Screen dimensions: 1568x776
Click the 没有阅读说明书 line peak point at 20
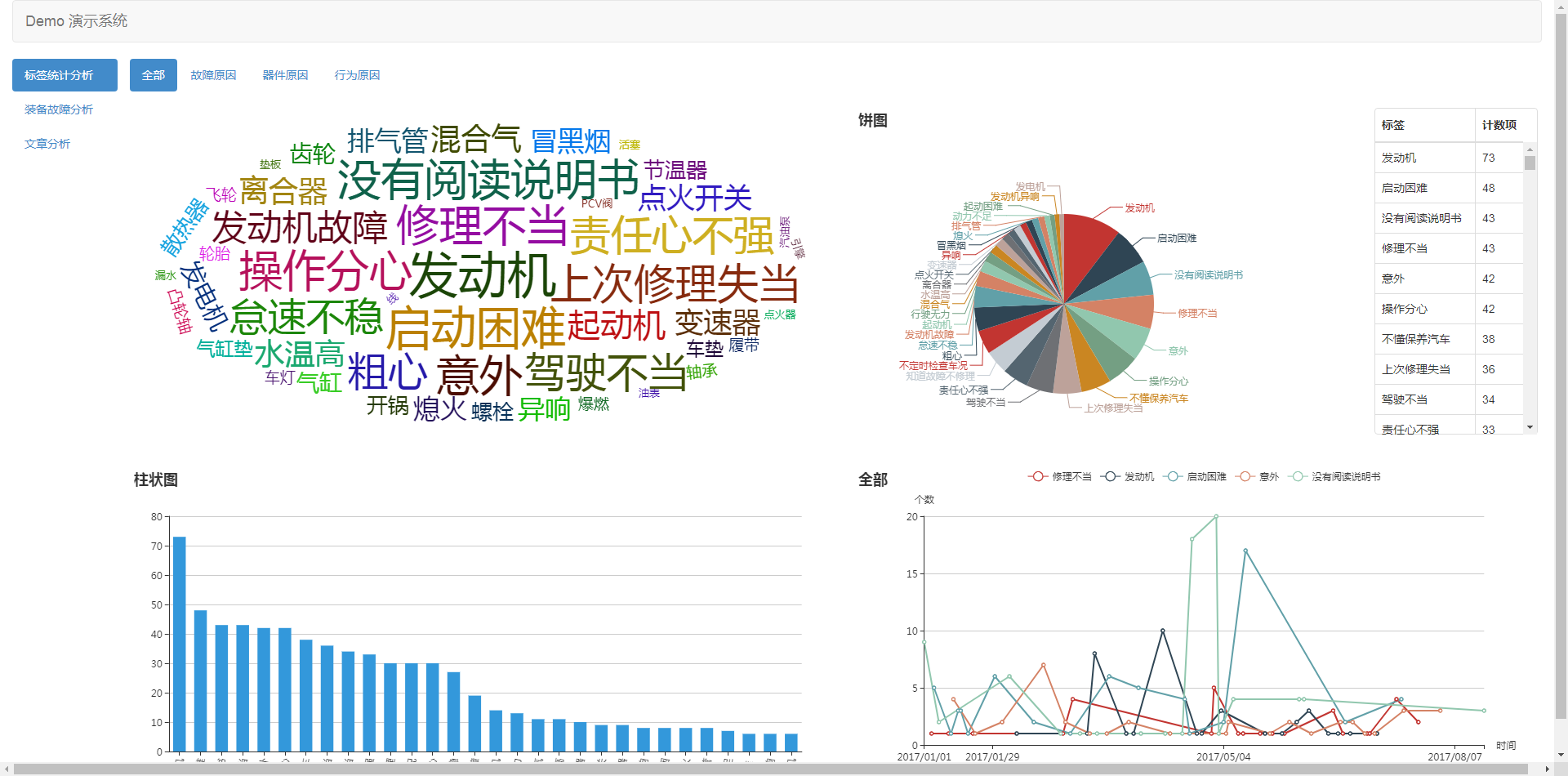coord(1216,516)
